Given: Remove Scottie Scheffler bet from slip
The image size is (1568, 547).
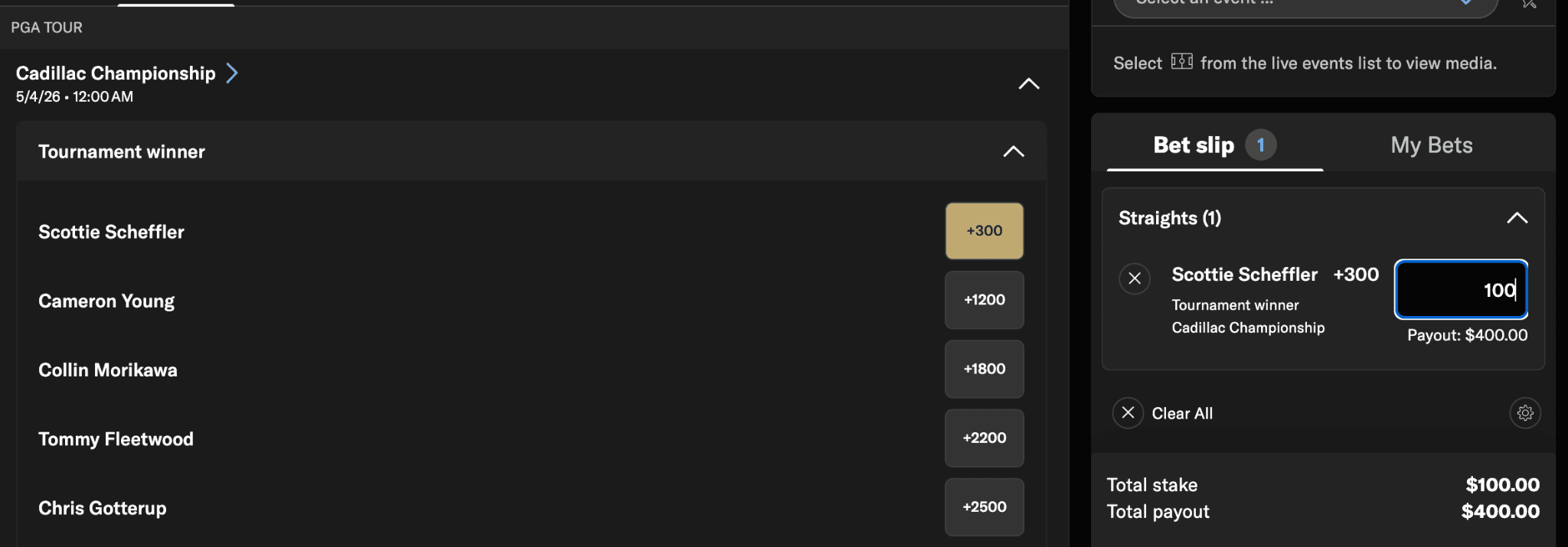Looking at the screenshot, I should point(1135,278).
